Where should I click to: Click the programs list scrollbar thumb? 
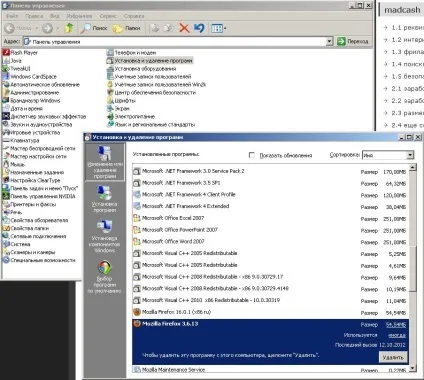coord(413,269)
